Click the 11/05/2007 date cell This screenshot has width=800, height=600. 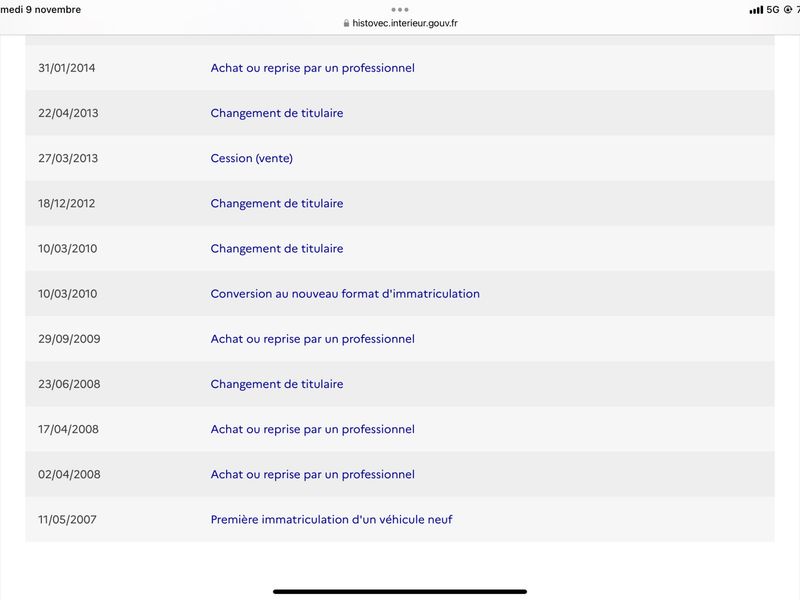tap(67, 519)
